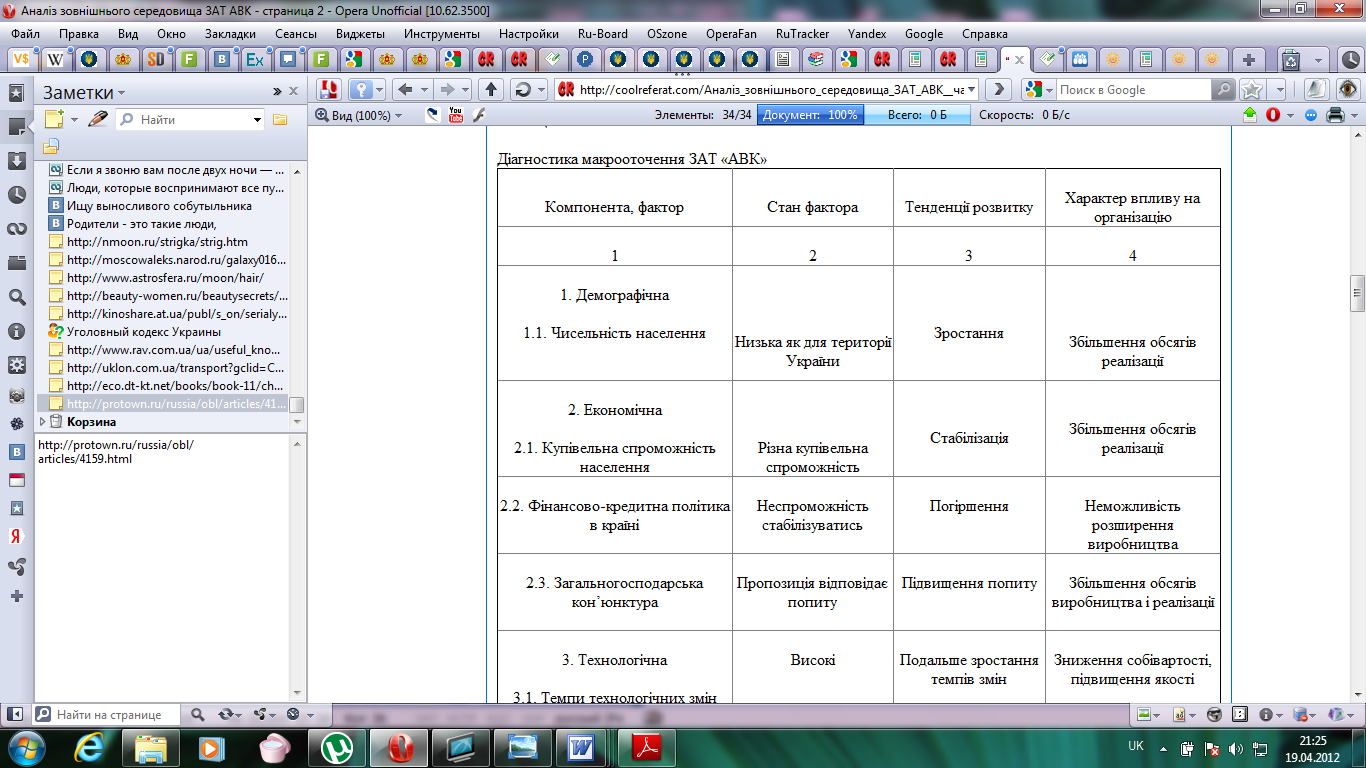Open the Файл menu
The image size is (1366, 768).
26,33
